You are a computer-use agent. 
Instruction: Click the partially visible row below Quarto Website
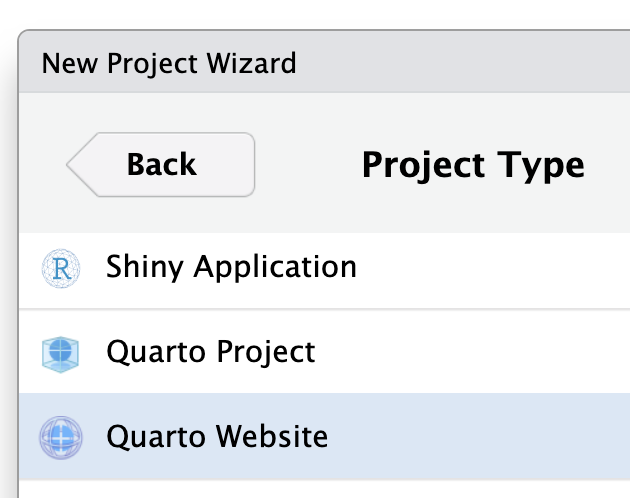324,490
